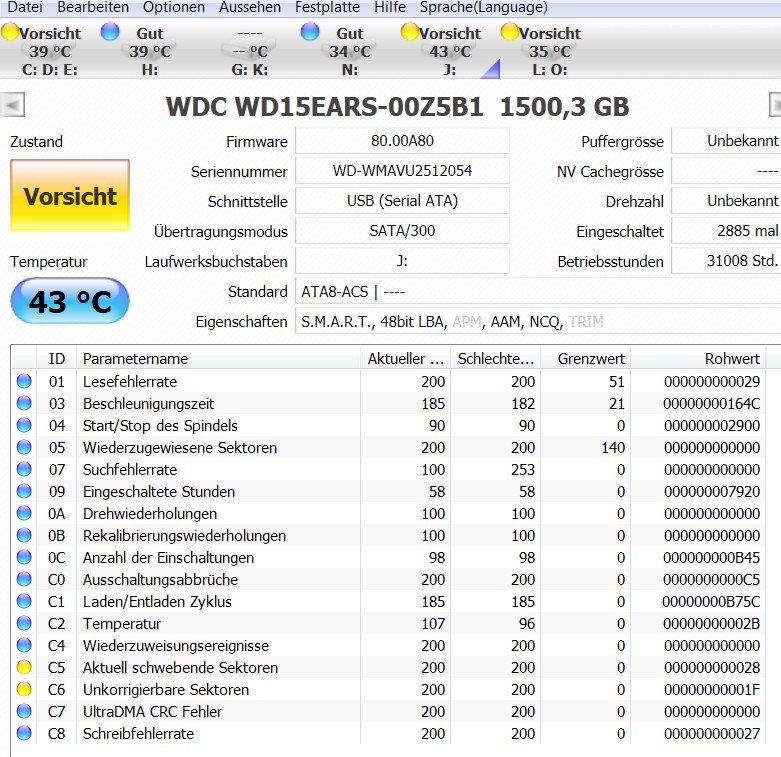Click yellow orb of Aktuell schwebende Sektoren row
This screenshot has width=781, height=757.
pos(24,667)
